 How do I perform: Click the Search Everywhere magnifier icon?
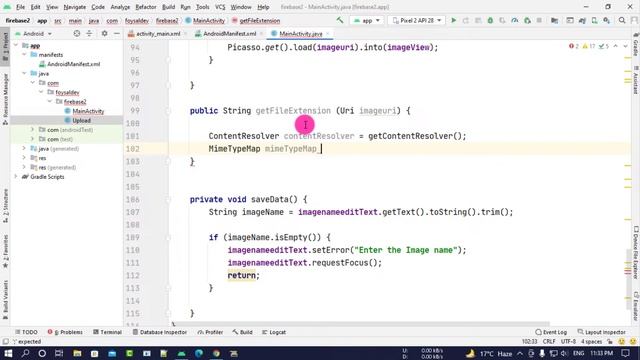tap(622, 20)
